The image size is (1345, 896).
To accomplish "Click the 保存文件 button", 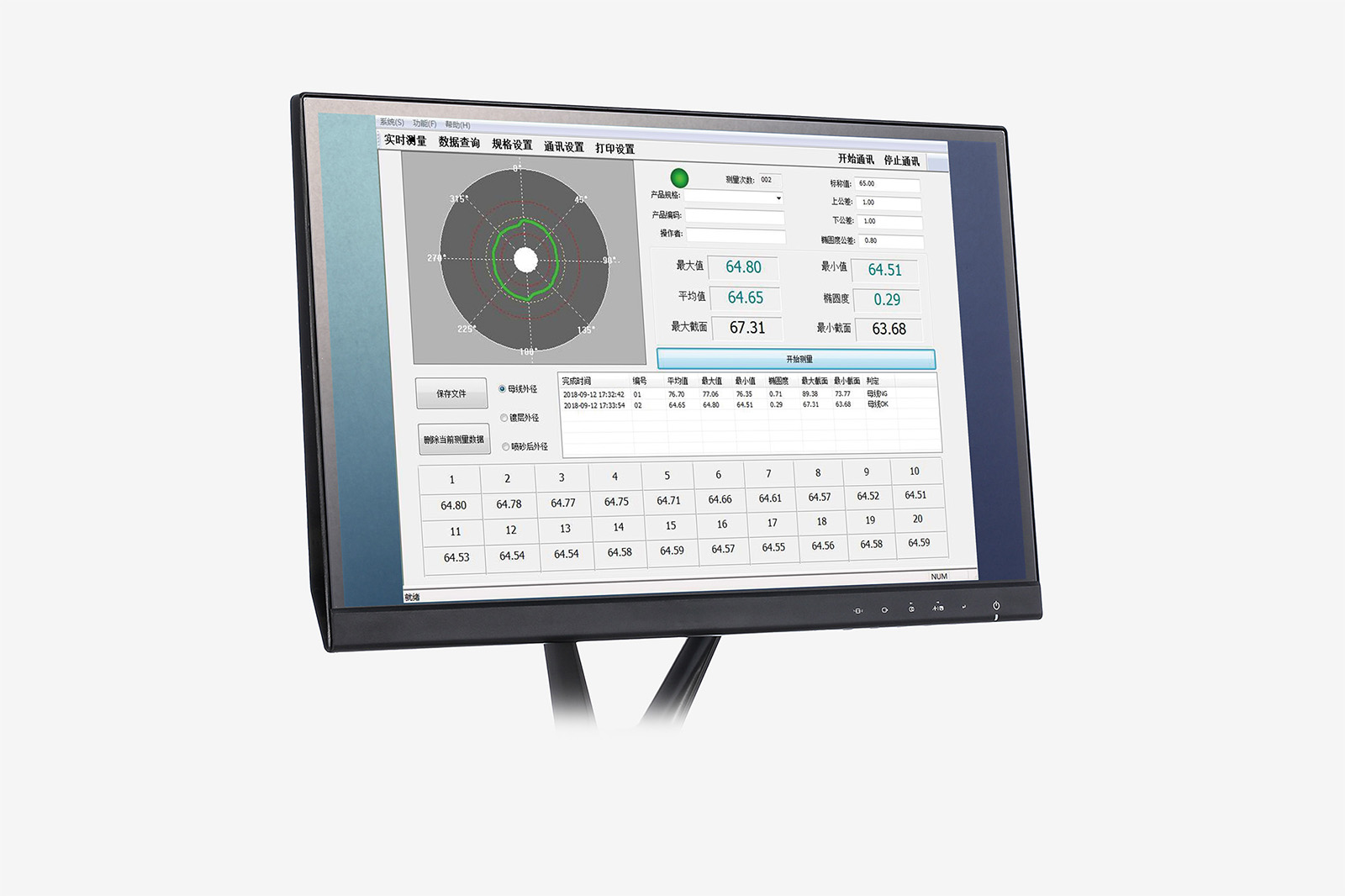I will click(451, 393).
